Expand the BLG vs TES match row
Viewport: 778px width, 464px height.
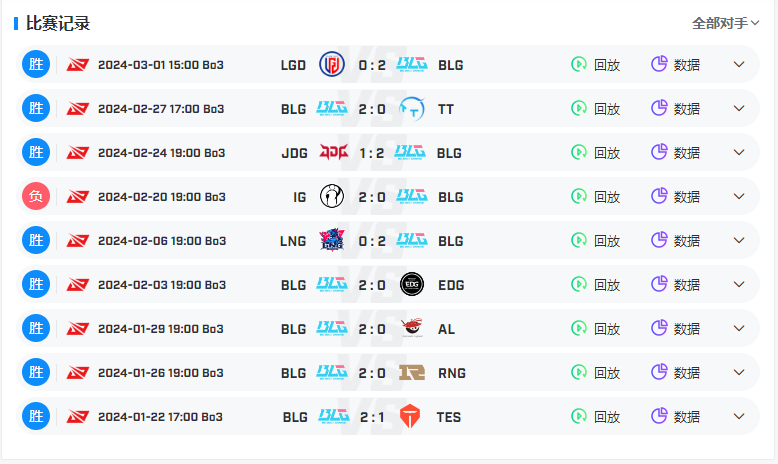click(739, 416)
